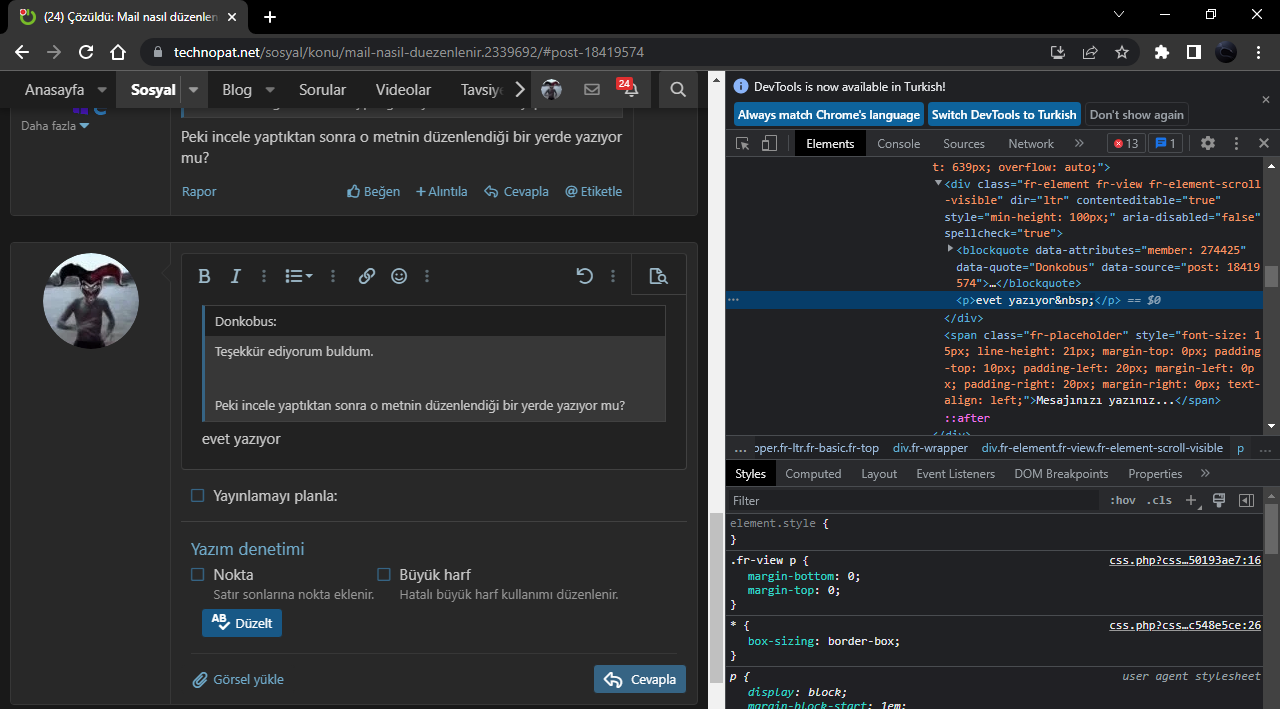Open the list formatting dropdown

[x=298, y=276]
